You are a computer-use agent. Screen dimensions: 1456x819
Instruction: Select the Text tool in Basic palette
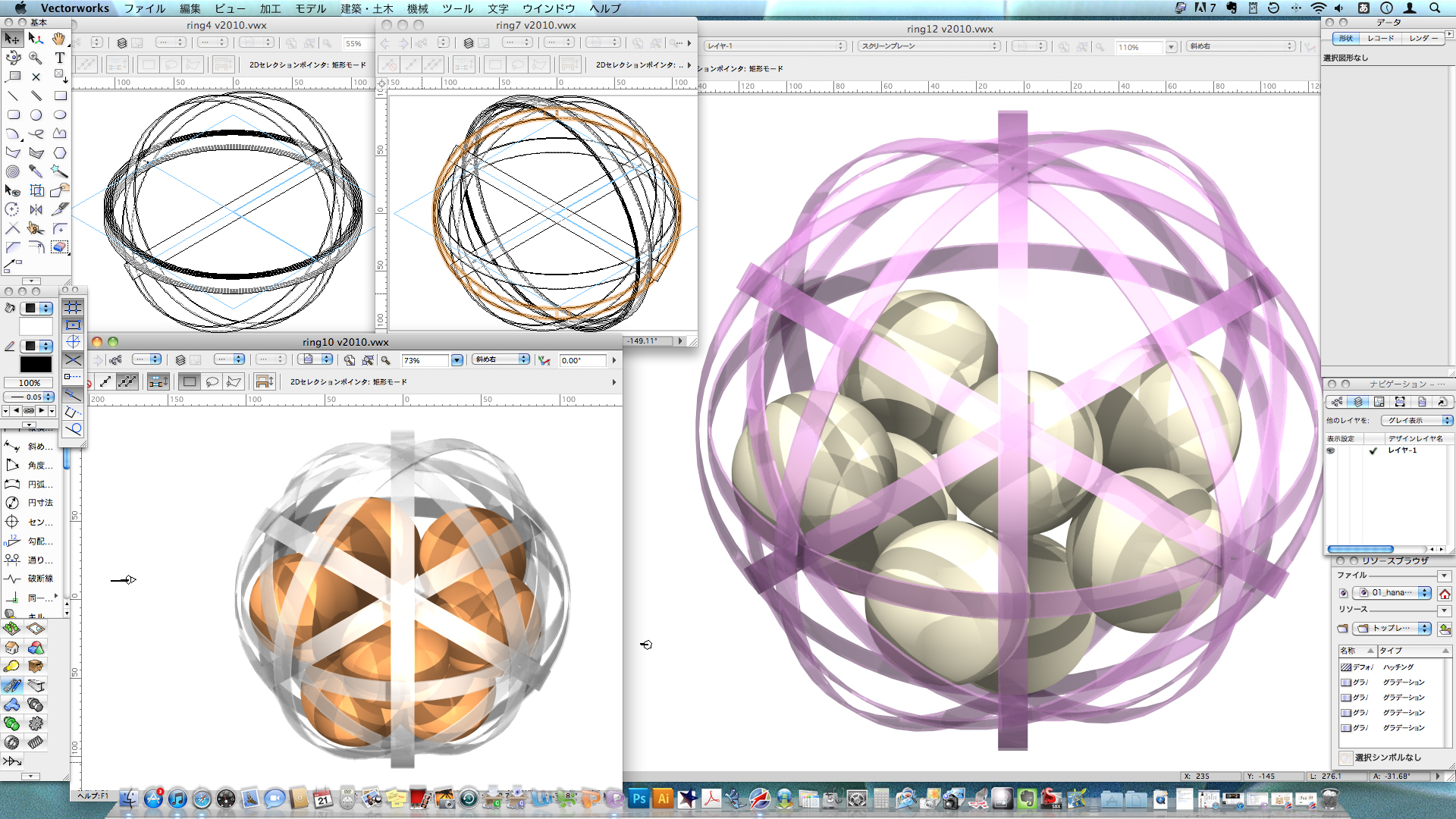click(x=59, y=58)
